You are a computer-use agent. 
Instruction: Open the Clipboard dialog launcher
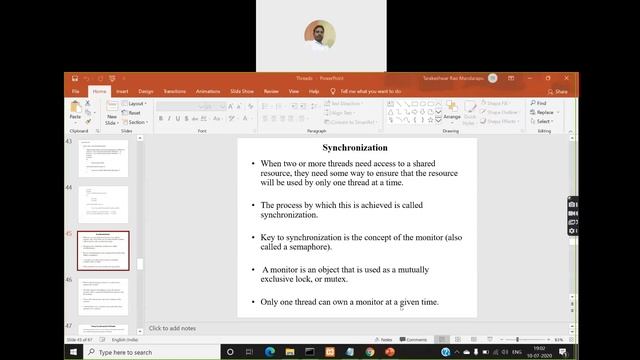98,131
